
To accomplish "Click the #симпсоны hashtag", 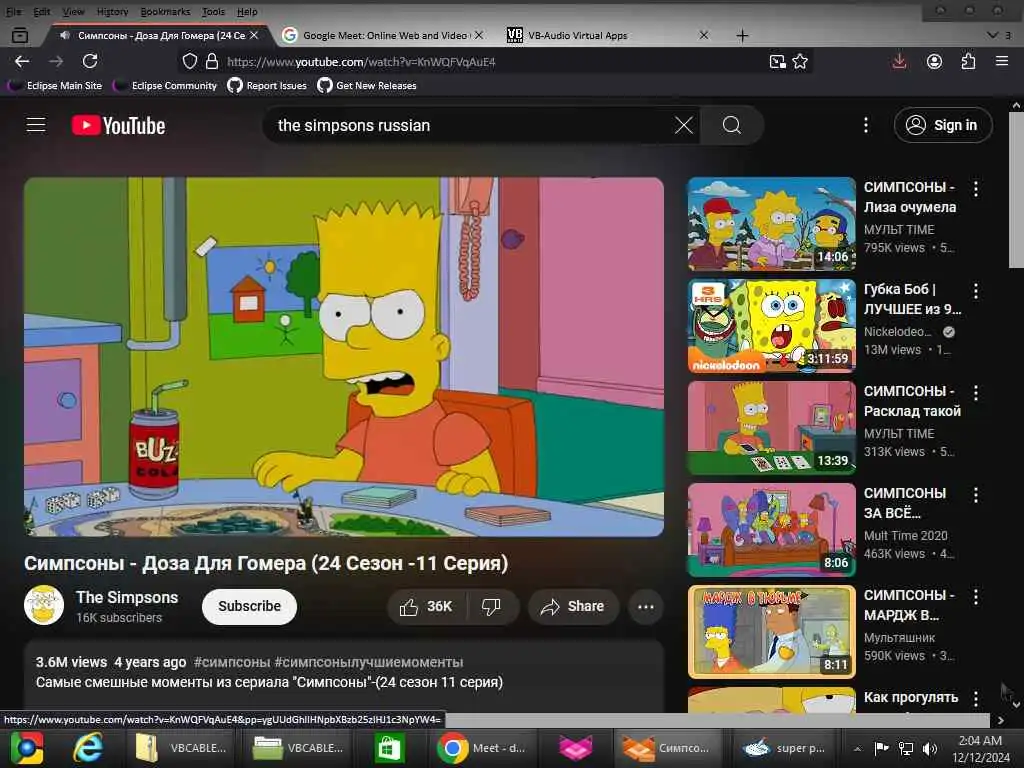I will tap(232, 662).
